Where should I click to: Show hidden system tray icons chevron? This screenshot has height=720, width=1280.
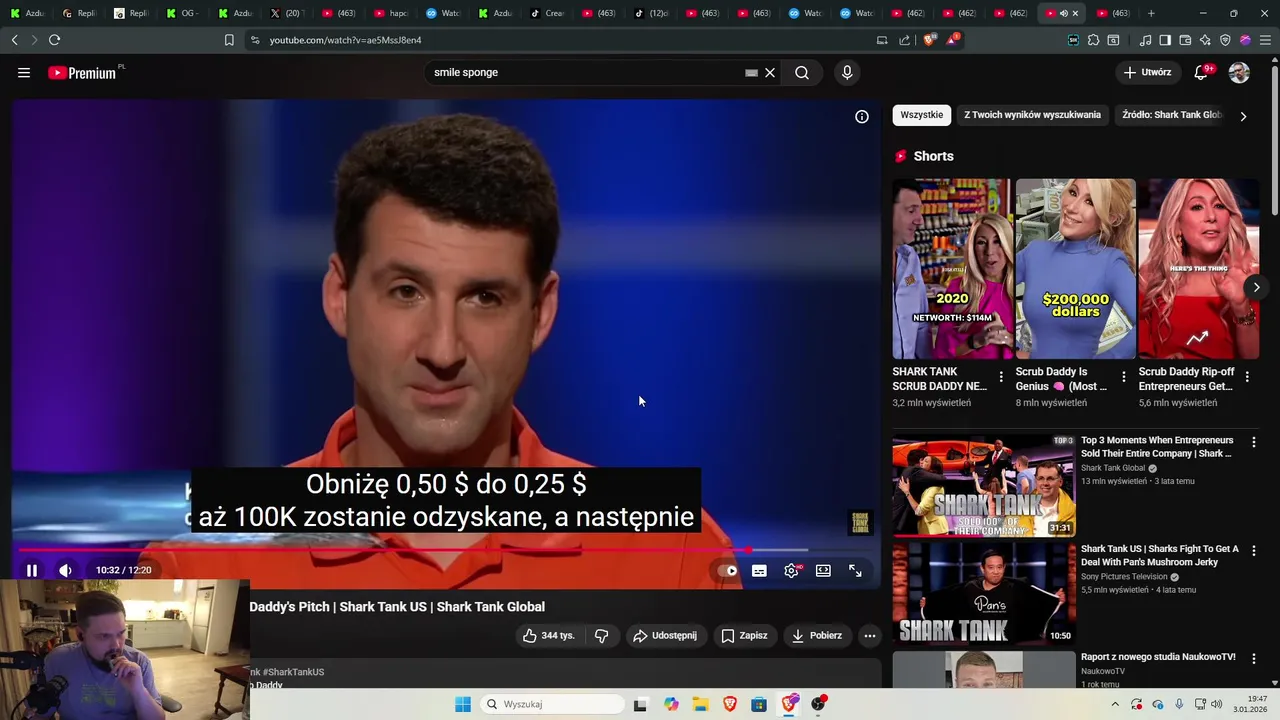tap(1115, 704)
